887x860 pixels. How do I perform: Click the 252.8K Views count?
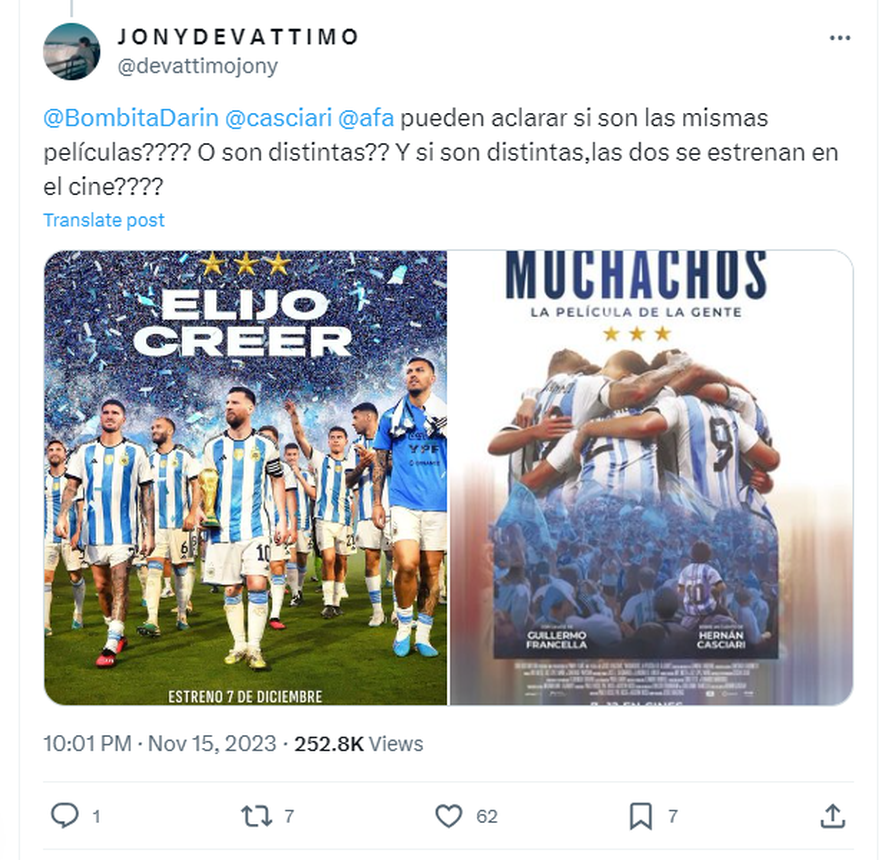click(359, 743)
